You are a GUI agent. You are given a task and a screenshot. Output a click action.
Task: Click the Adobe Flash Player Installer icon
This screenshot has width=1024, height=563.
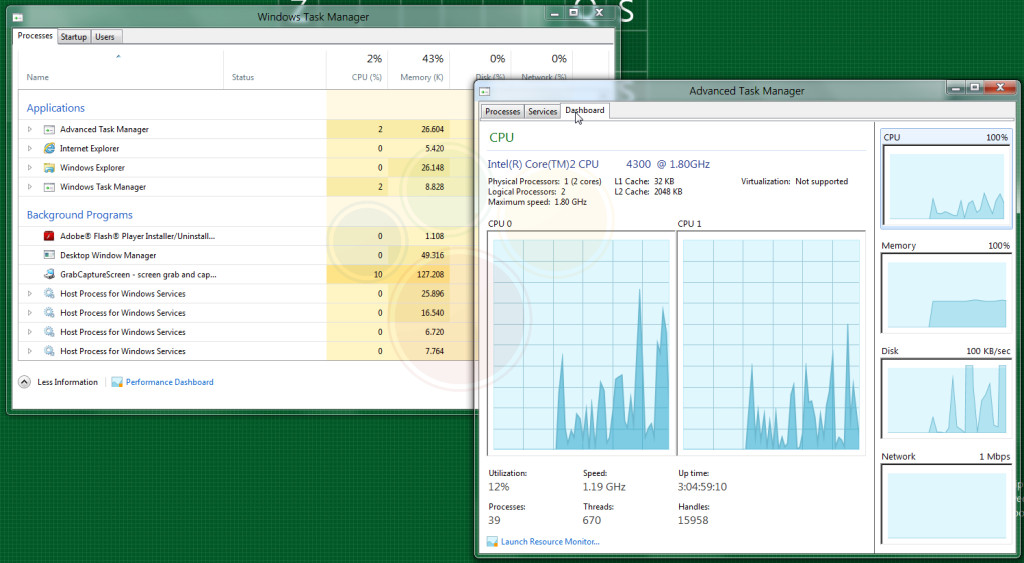[49, 236]
